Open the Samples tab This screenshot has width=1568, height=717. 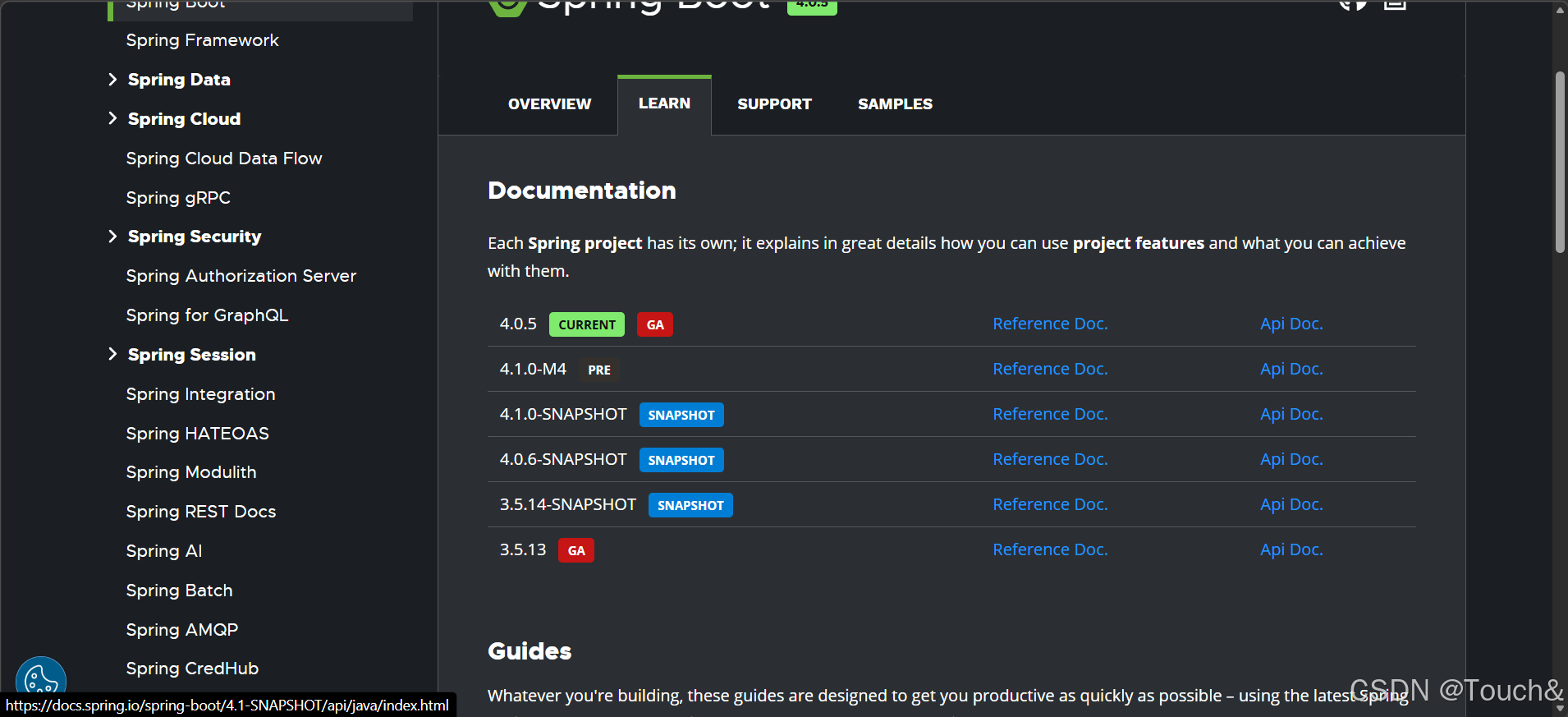tap(895, 104)
